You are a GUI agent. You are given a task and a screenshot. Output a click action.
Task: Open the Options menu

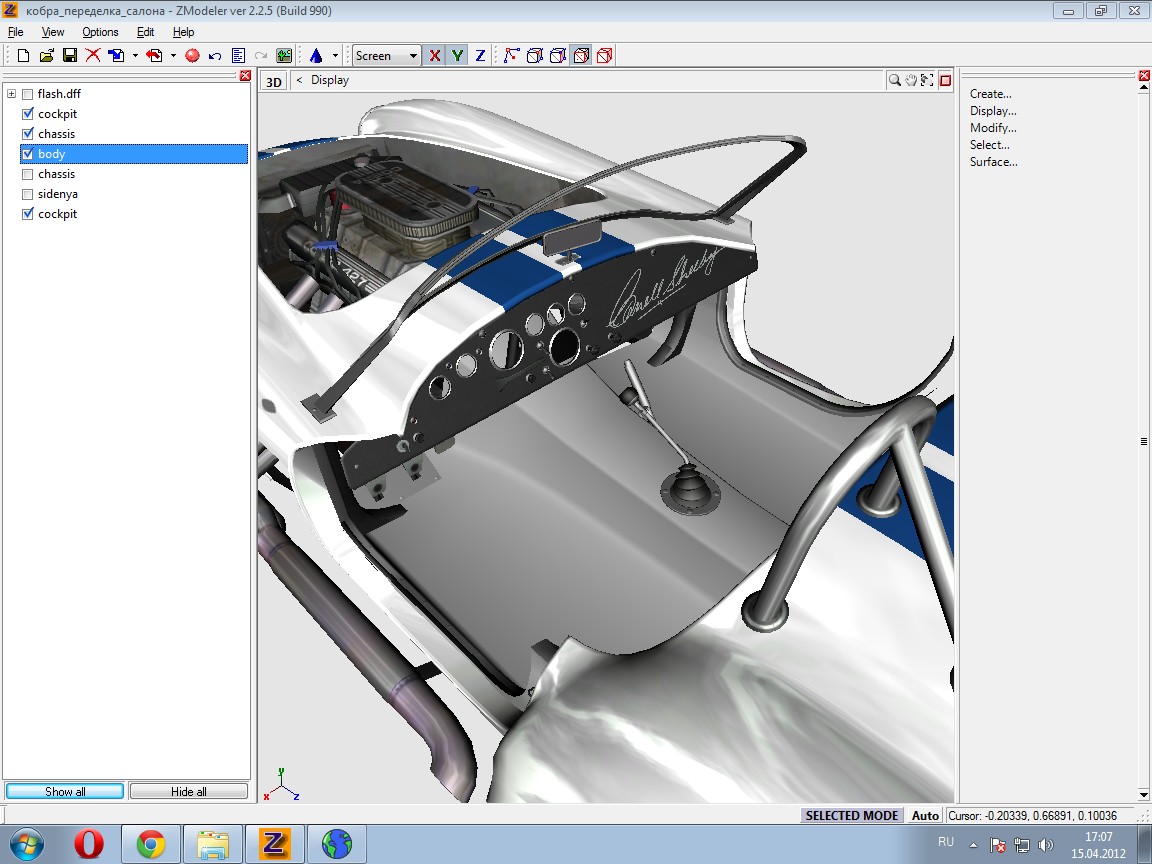click(100, 32)
